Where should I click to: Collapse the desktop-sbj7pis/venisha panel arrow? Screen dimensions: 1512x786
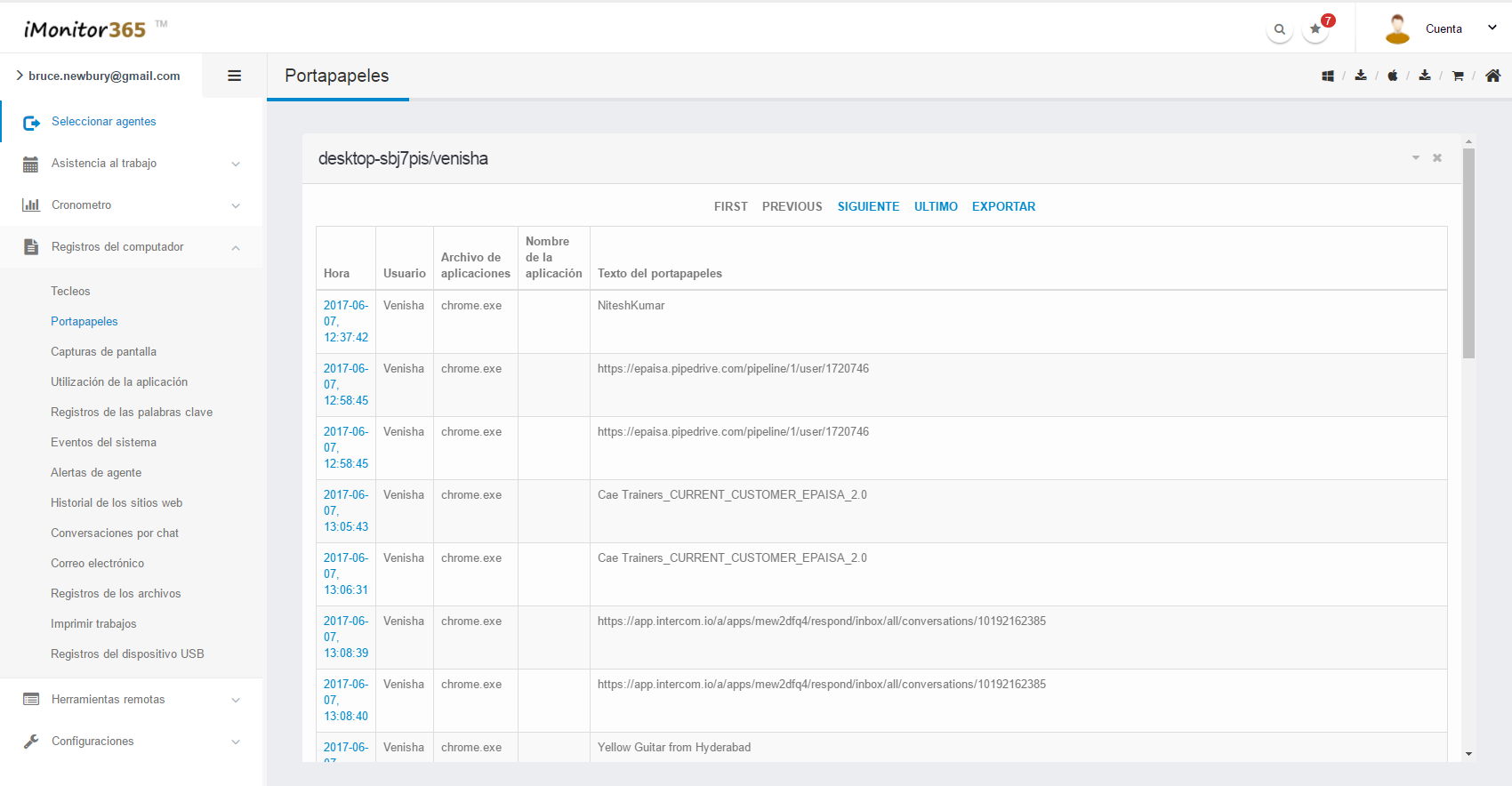pos(1415,158)
